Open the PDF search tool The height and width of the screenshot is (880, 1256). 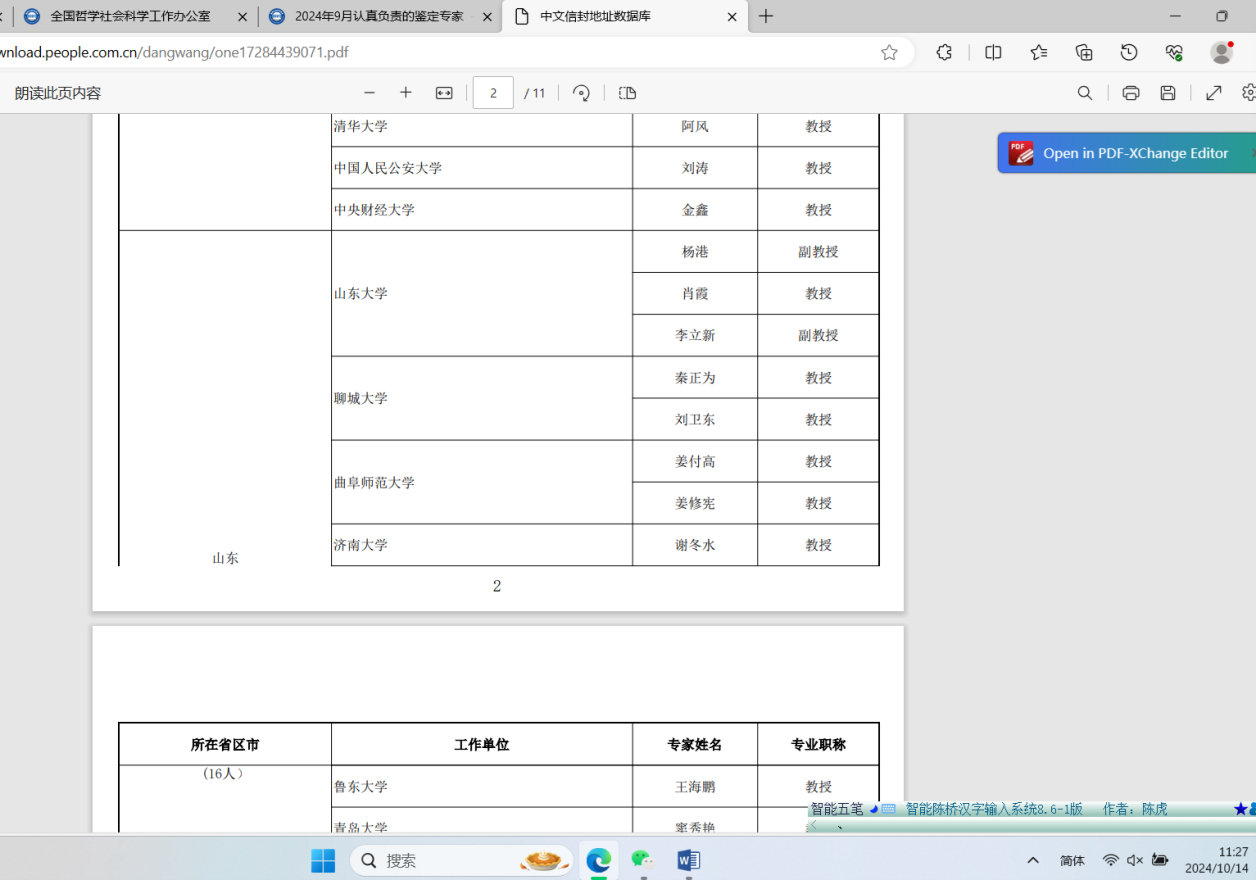1084,92
